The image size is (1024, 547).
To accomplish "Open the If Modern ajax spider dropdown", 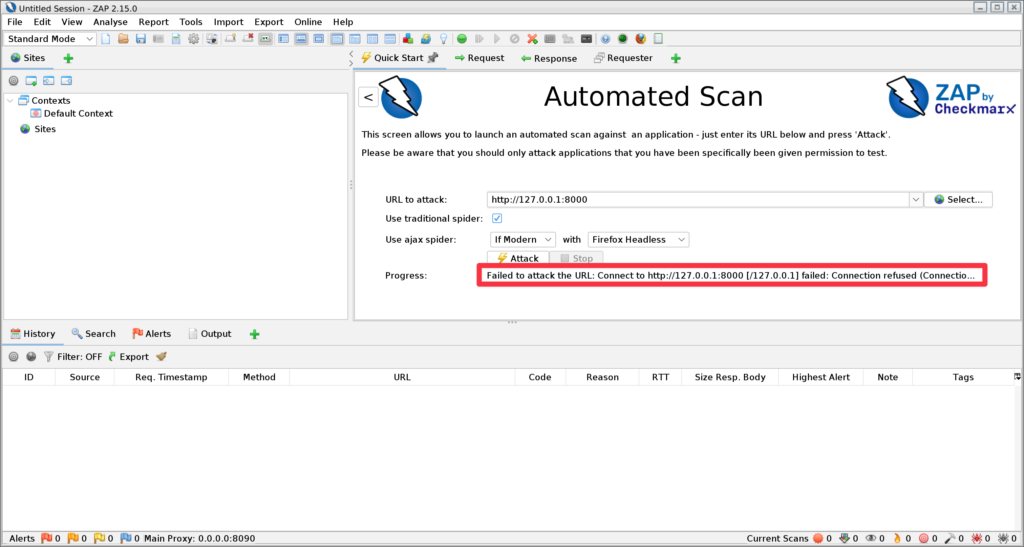I will tap(522, 240).
